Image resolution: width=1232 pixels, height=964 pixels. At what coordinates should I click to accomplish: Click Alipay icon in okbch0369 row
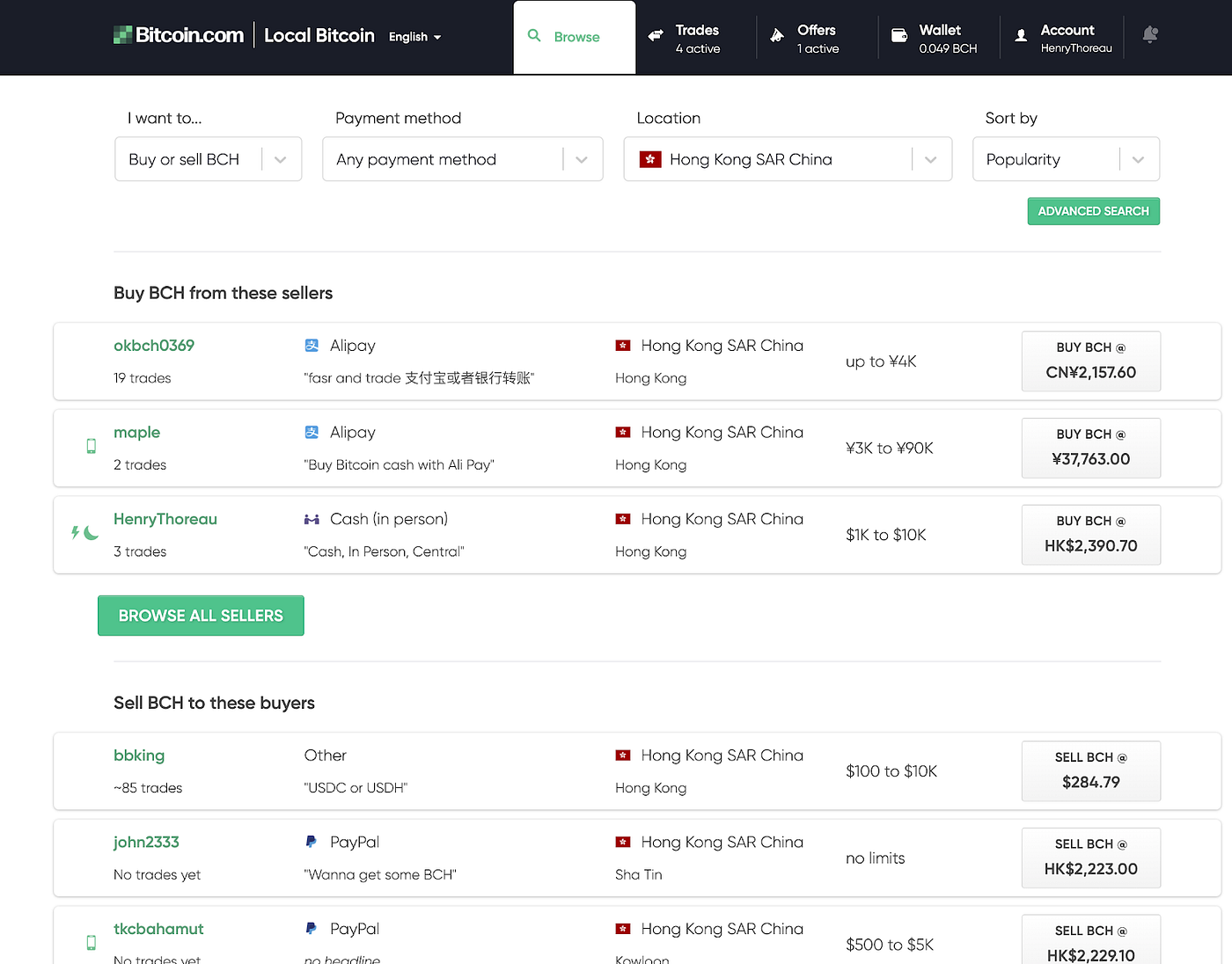(312, 346)
